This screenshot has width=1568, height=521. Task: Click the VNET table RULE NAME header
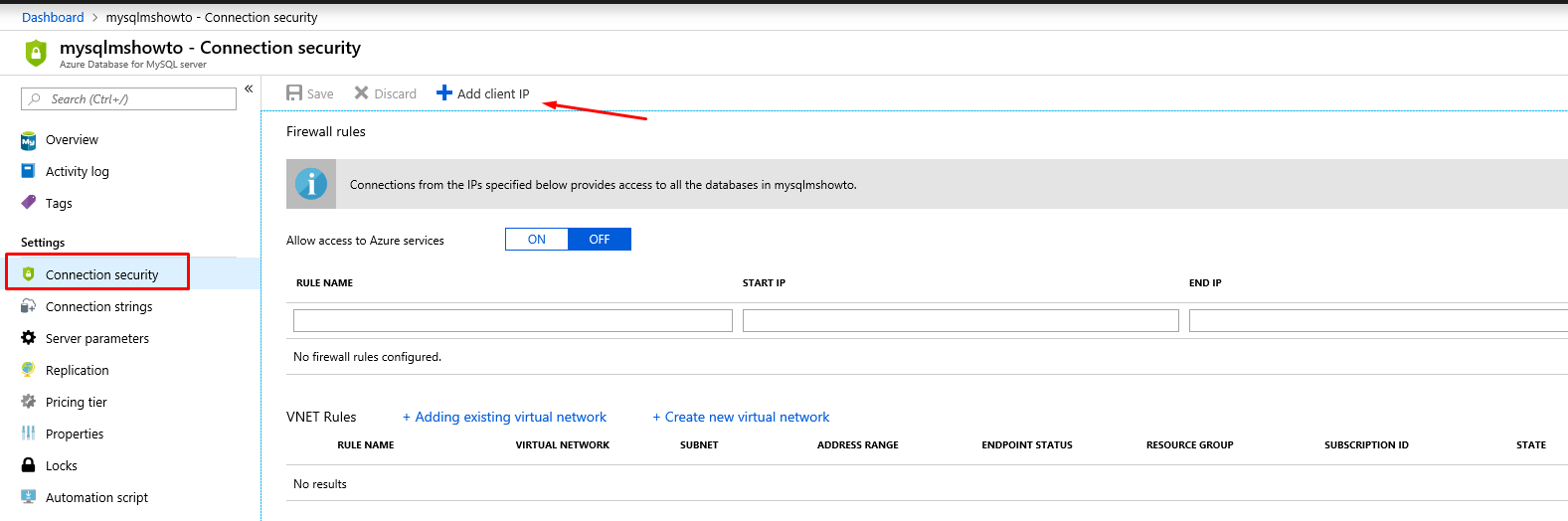pyautogui.click(x=366, y=445)
